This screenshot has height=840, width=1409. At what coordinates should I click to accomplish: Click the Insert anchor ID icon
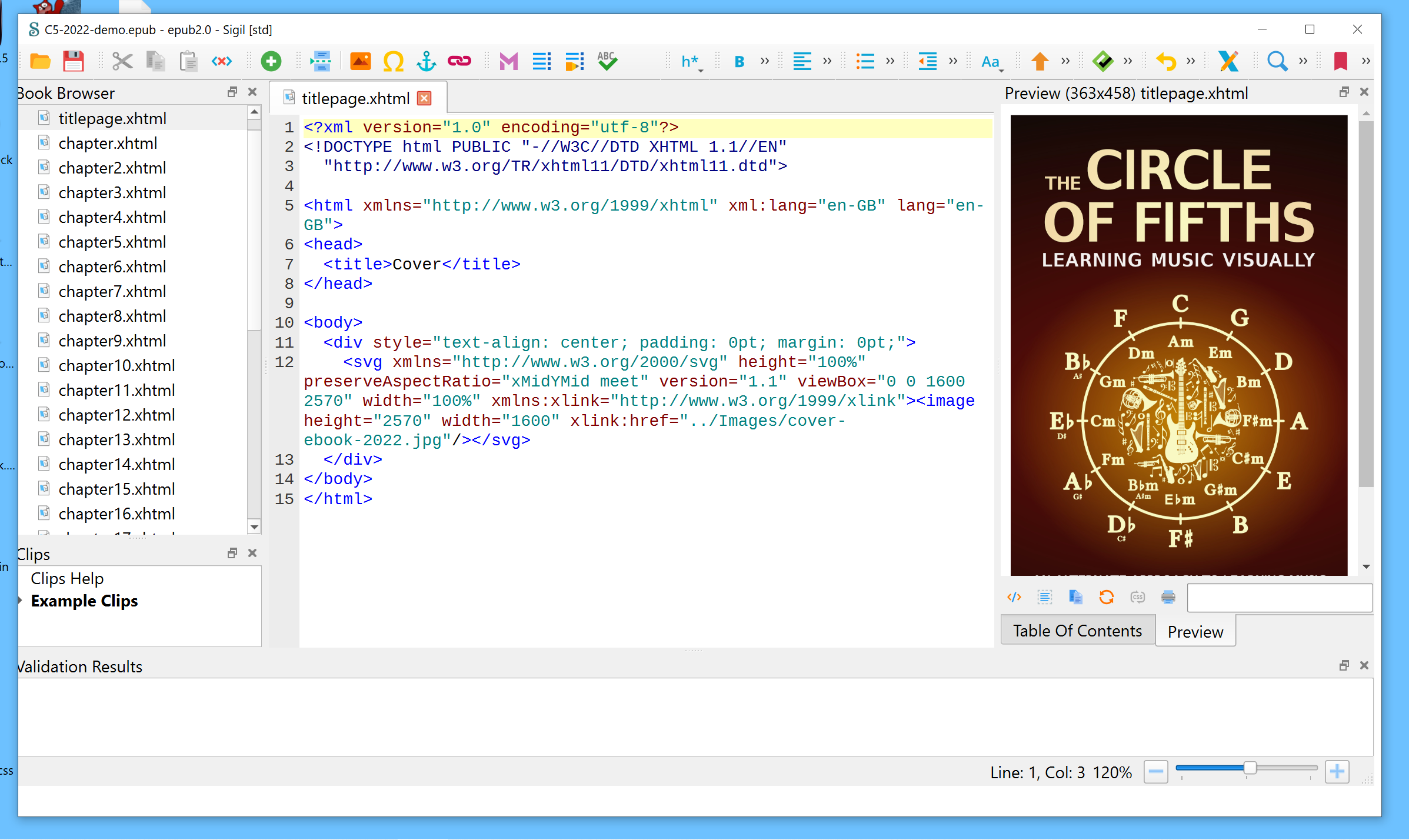click(426, 61)
